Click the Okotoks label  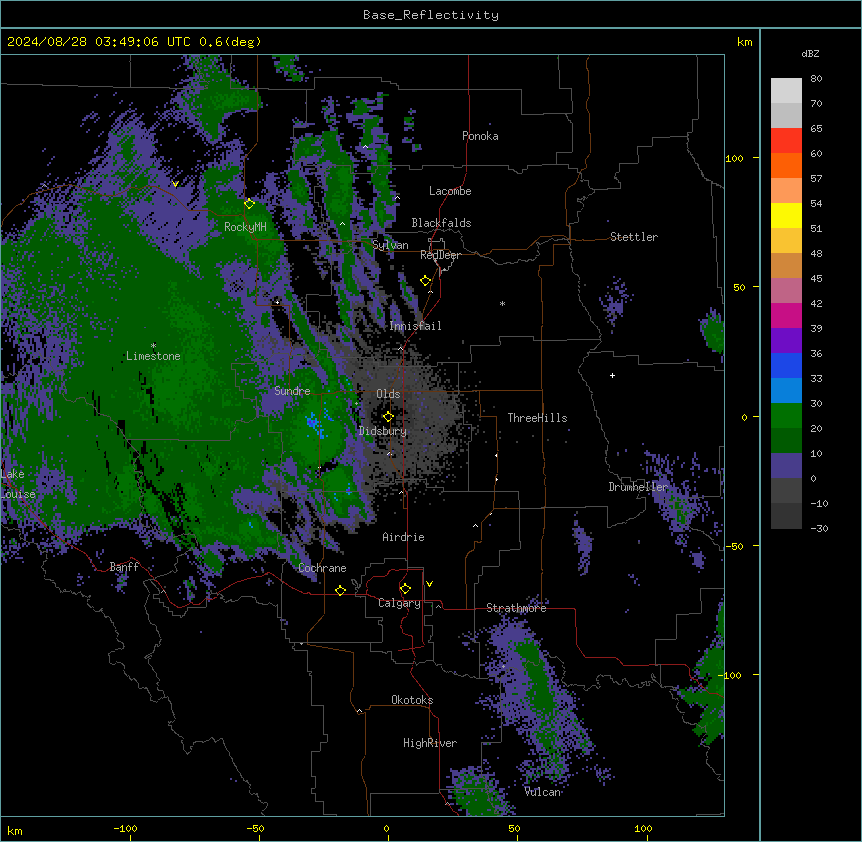tap(412, 700)
